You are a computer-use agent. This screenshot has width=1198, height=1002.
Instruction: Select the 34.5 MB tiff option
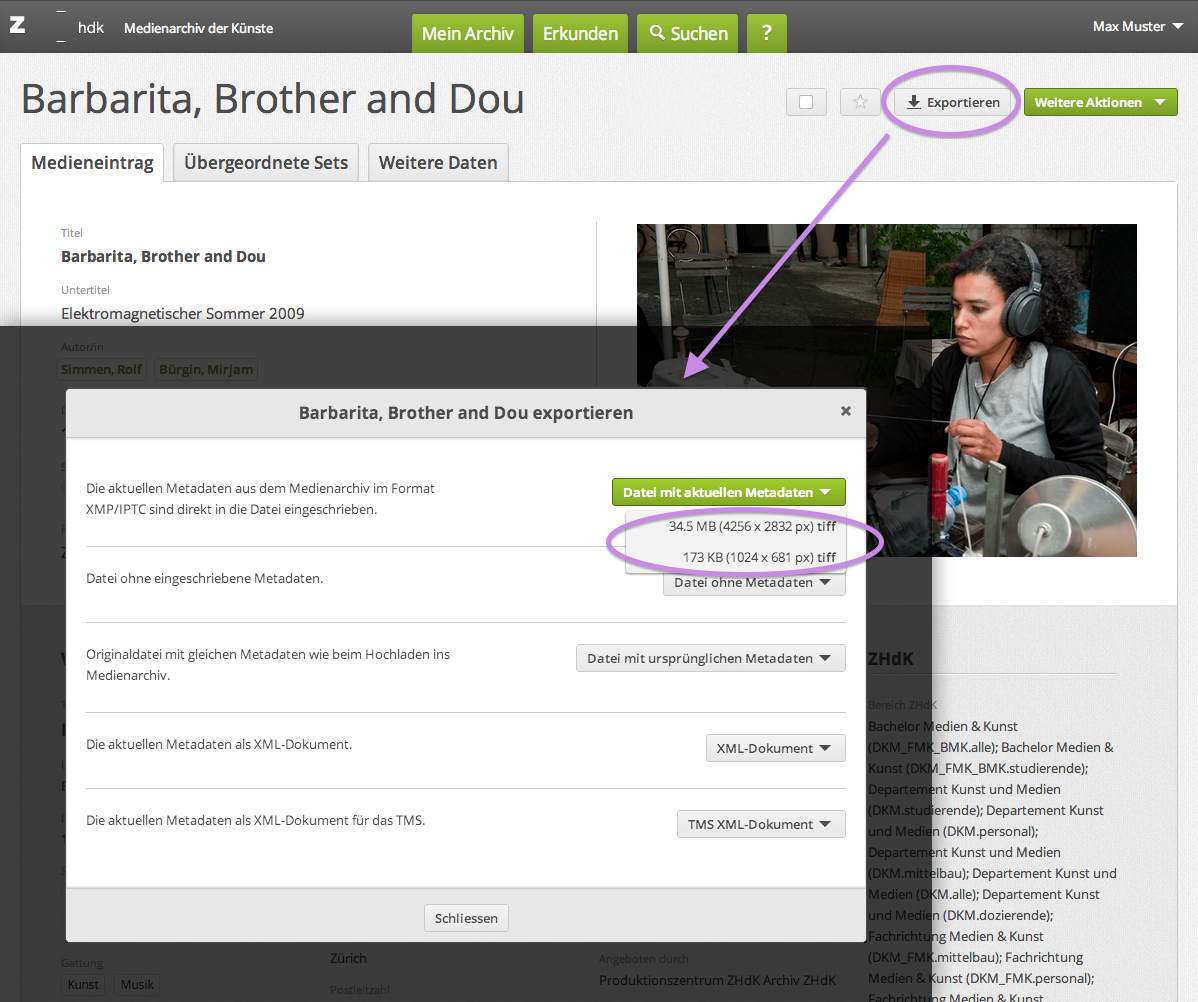click(752, 526)
